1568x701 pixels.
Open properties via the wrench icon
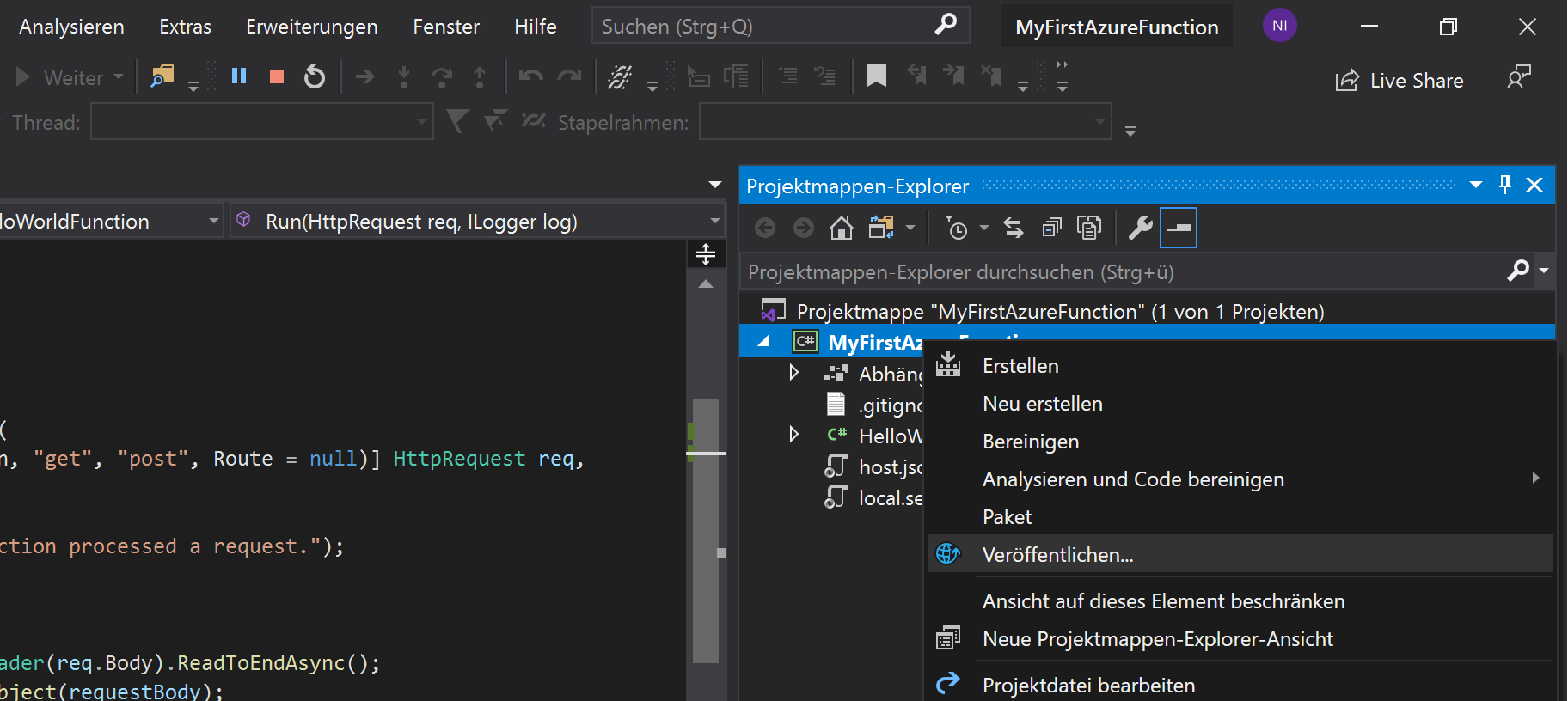click(1140, 229)
